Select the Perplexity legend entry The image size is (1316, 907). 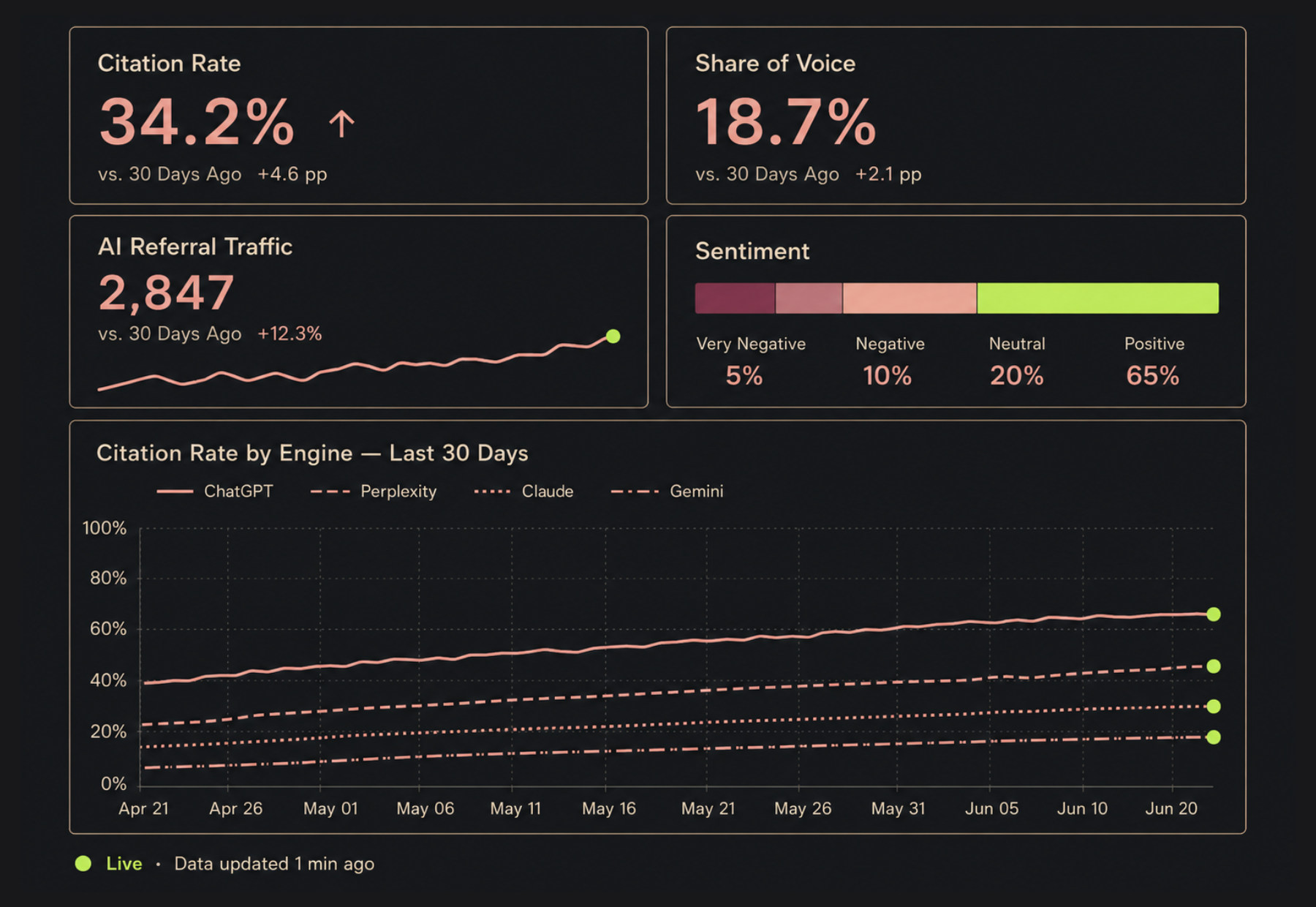point(374,492)
